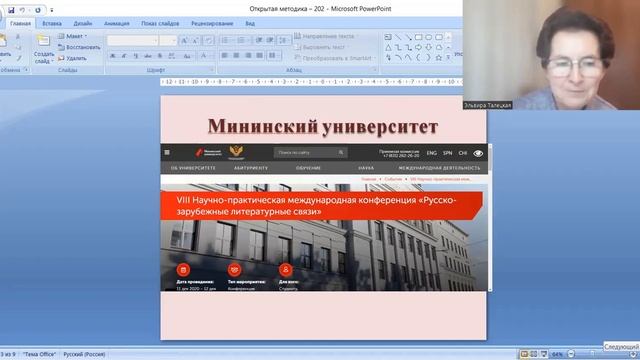This screenshot has height=360, width=640.
Task: Open the Абзац dialog launcher
Action: pos(375,70)
